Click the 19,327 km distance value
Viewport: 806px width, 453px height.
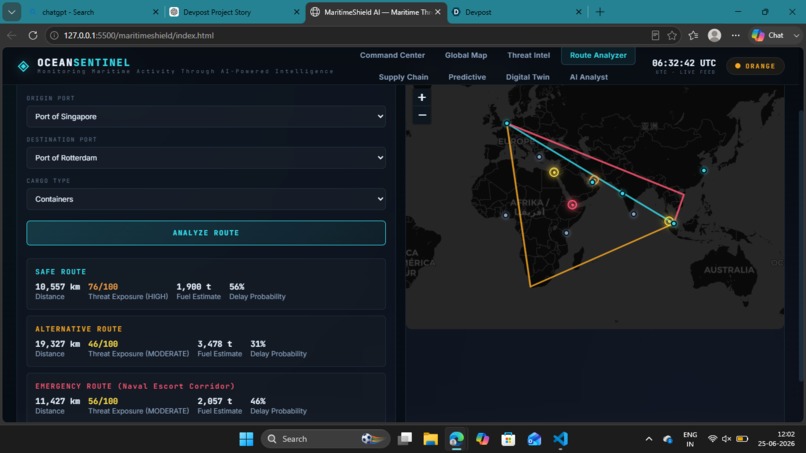tap(58, 343)
